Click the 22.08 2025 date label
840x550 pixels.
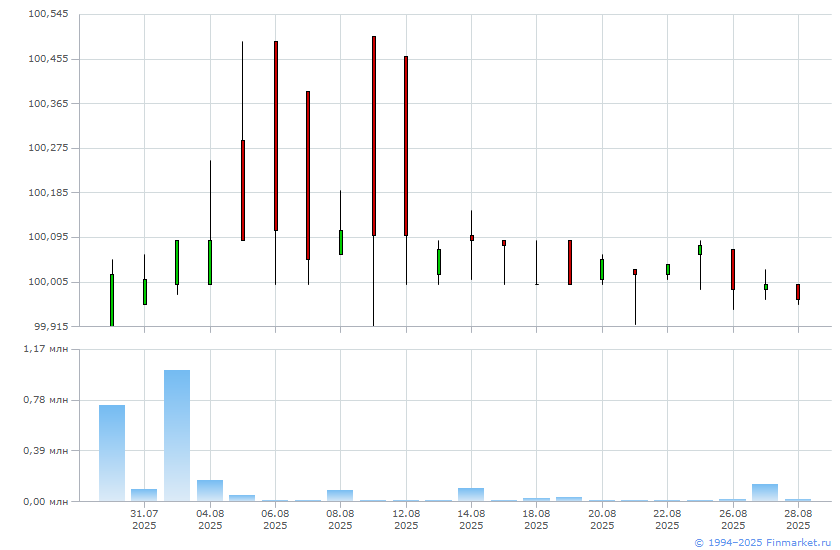tap(667, 519)
